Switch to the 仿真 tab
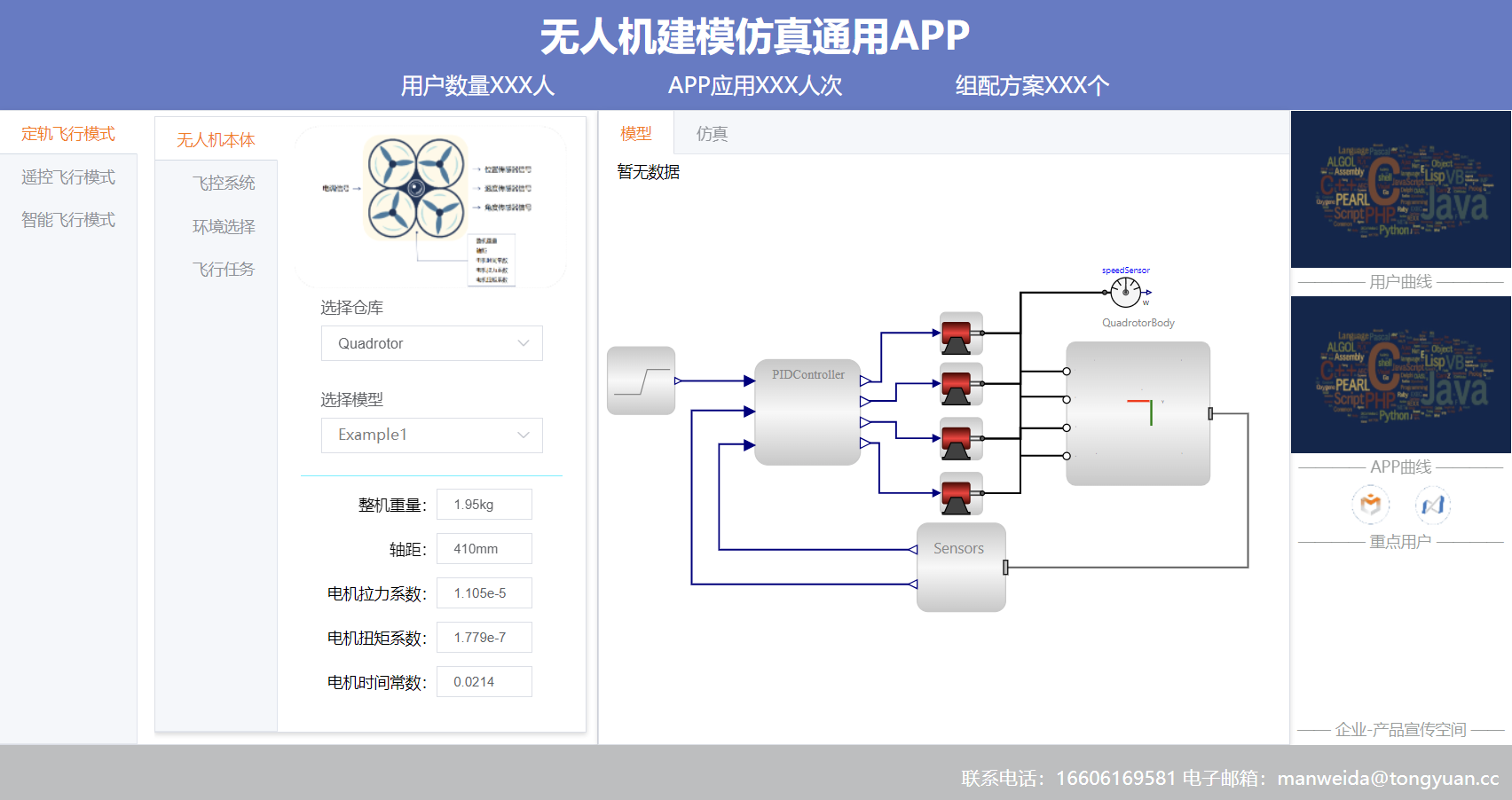This screenshot has height=800, width=1512. click(x=712, y=133)
